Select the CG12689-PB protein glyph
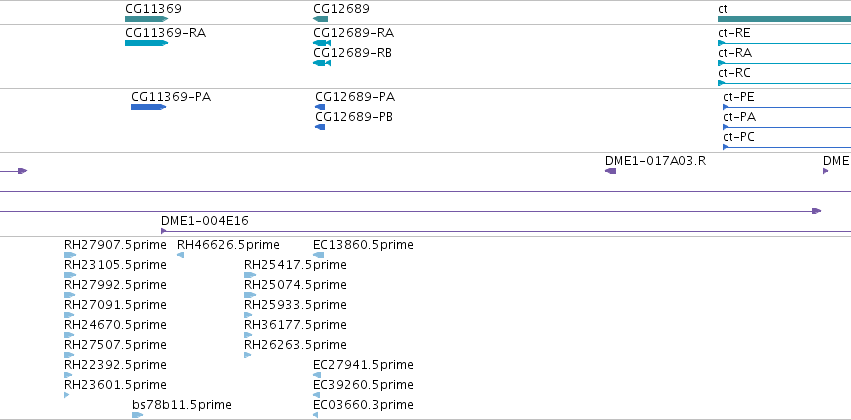This screenshot has width=851, height=420. coord(320,127)
